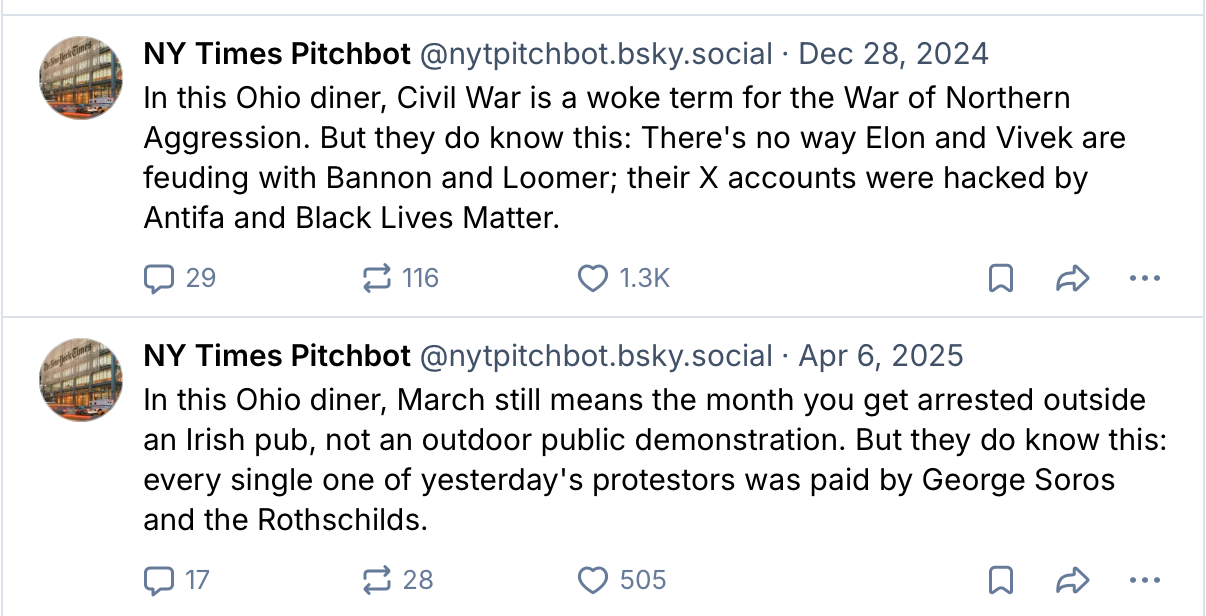Bookmark the Apr 6, 2025 post
This screenshot has height=616, width=1206.
[x=1000, y=580]
